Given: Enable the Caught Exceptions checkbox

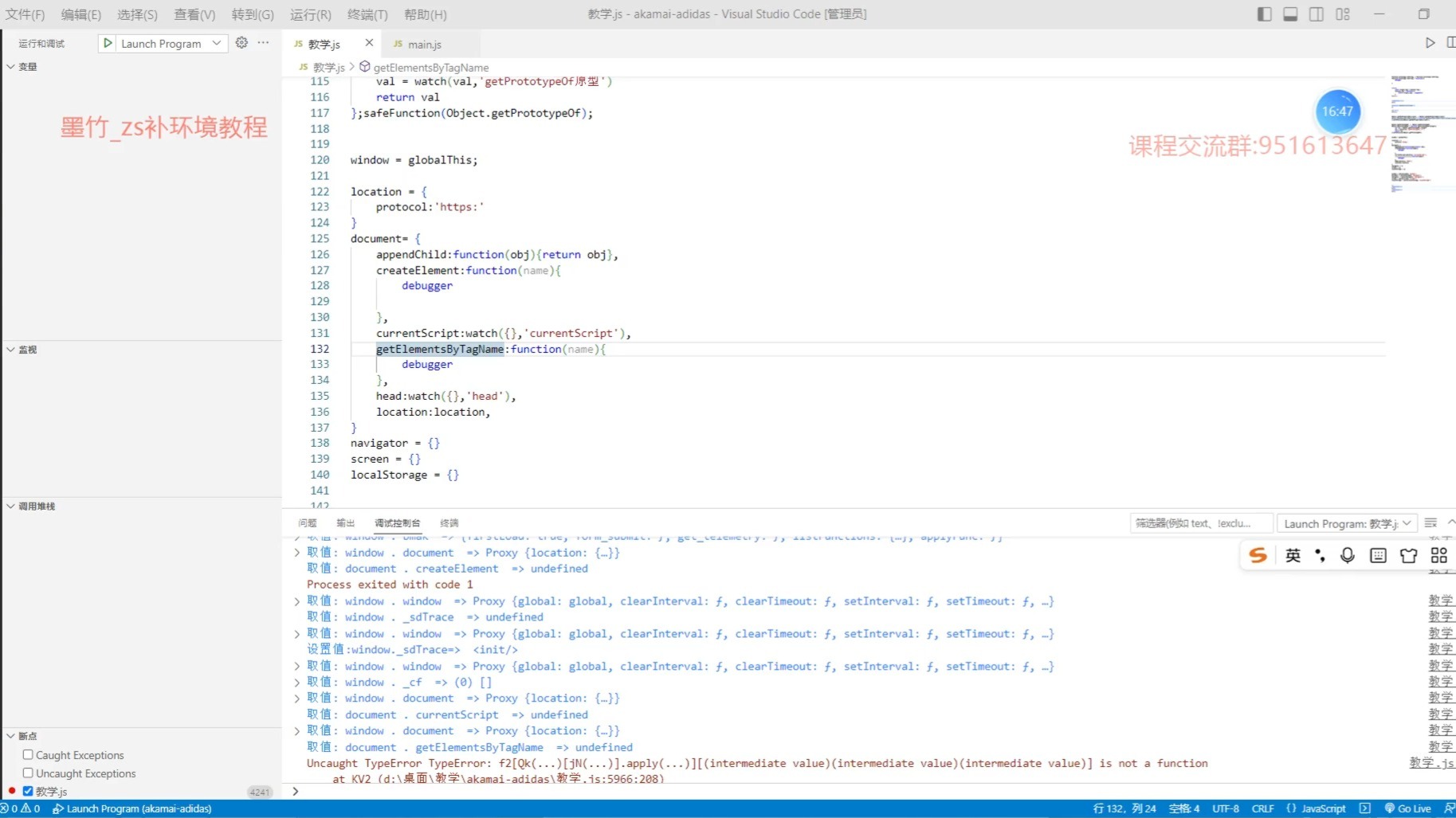Looking at the screenshot, I should [28, 754].
